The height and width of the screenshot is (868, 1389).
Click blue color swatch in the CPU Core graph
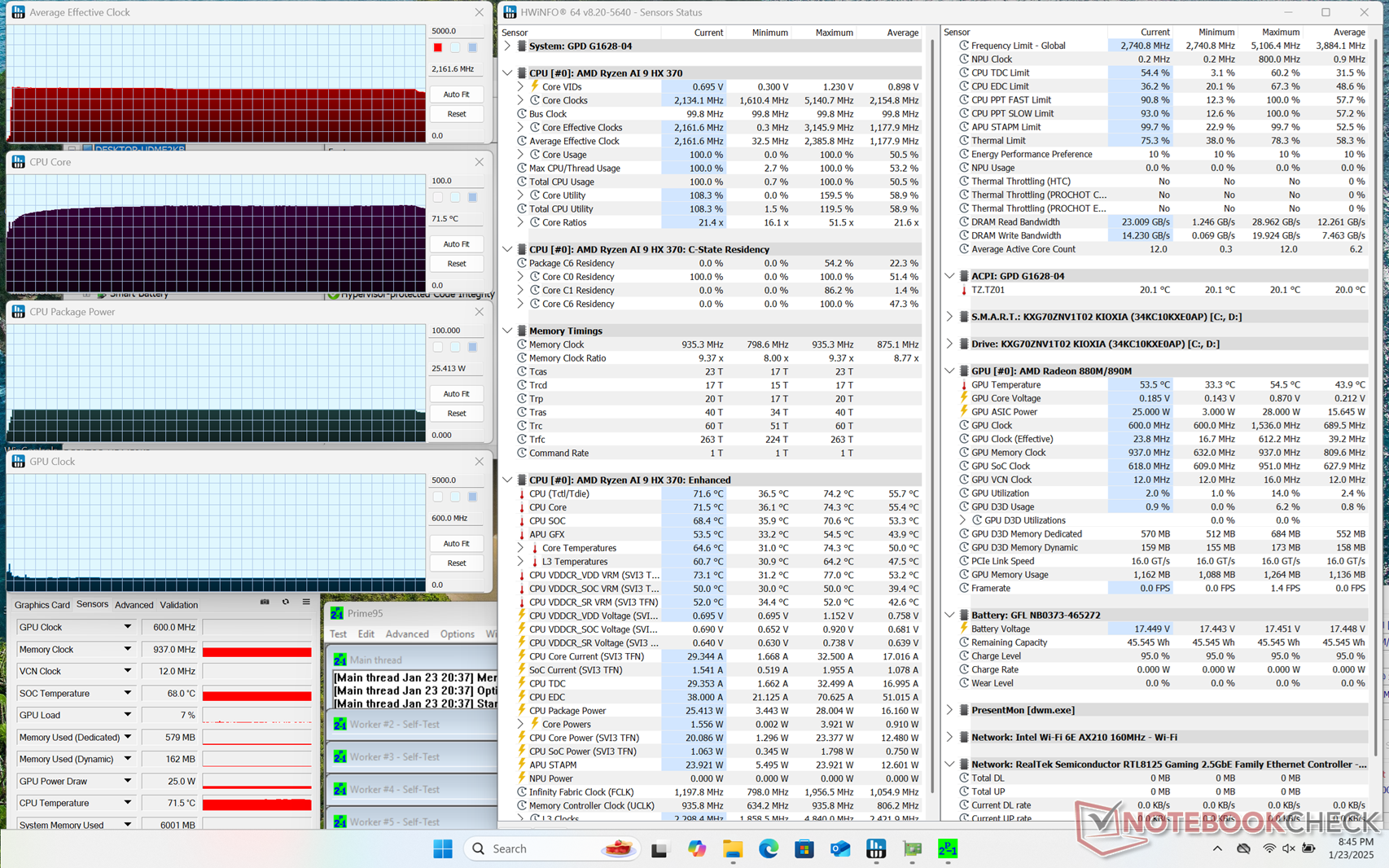(x=472, y=198)
